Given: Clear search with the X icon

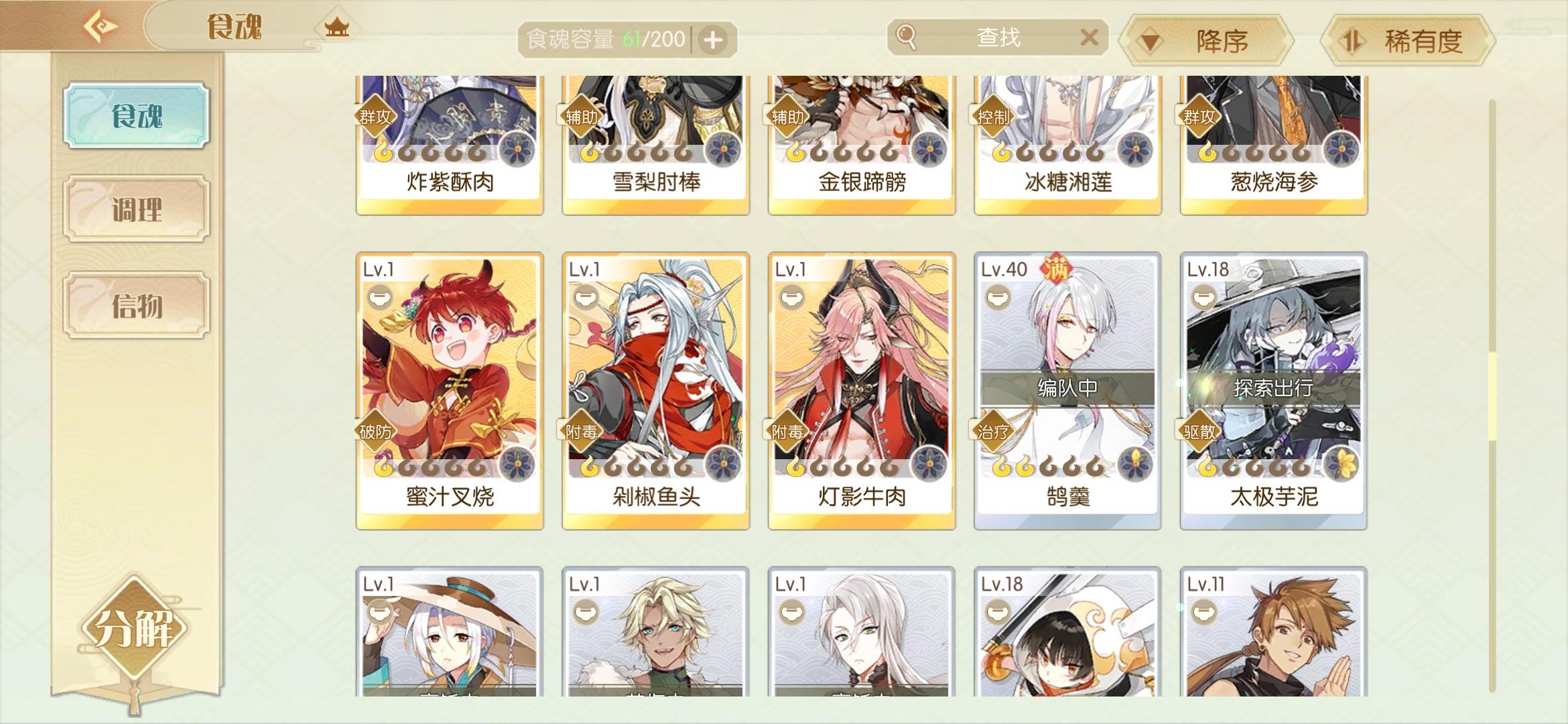Looking at the screenshot, I should point(1090,38).
